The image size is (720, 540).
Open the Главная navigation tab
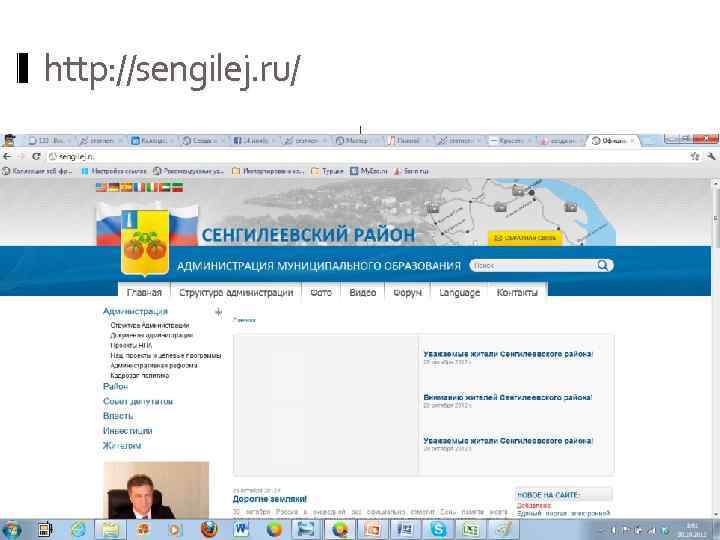pos(144,292)
